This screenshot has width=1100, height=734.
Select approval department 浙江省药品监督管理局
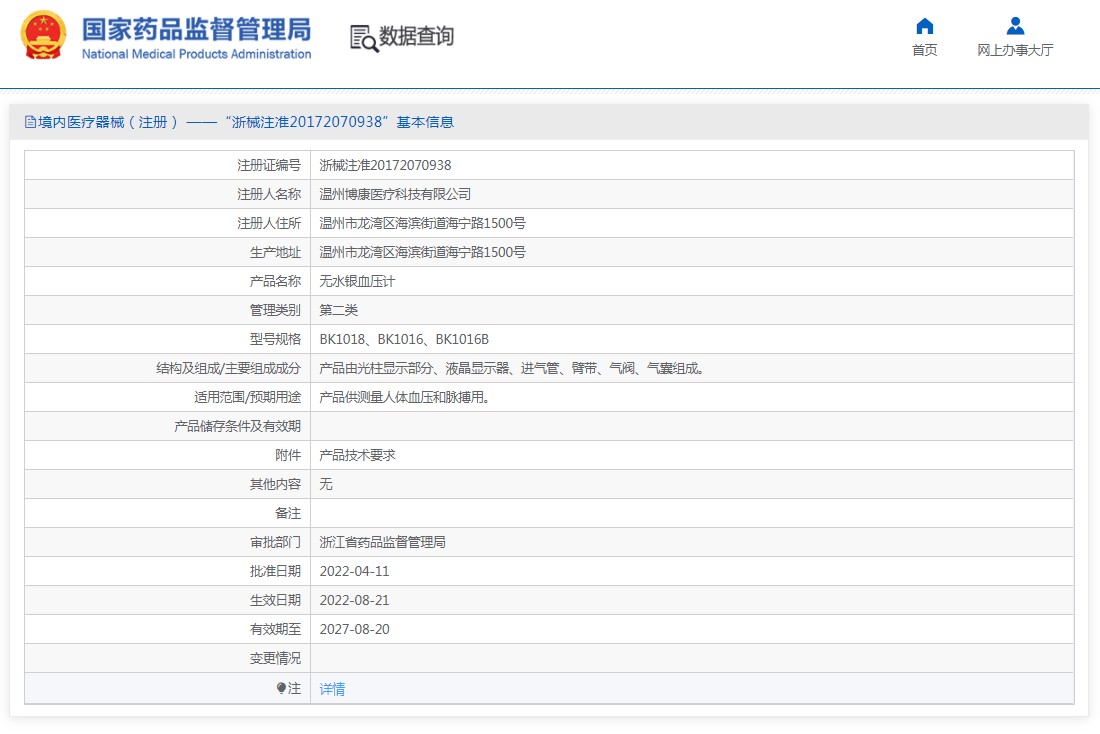tap(382, 542)
